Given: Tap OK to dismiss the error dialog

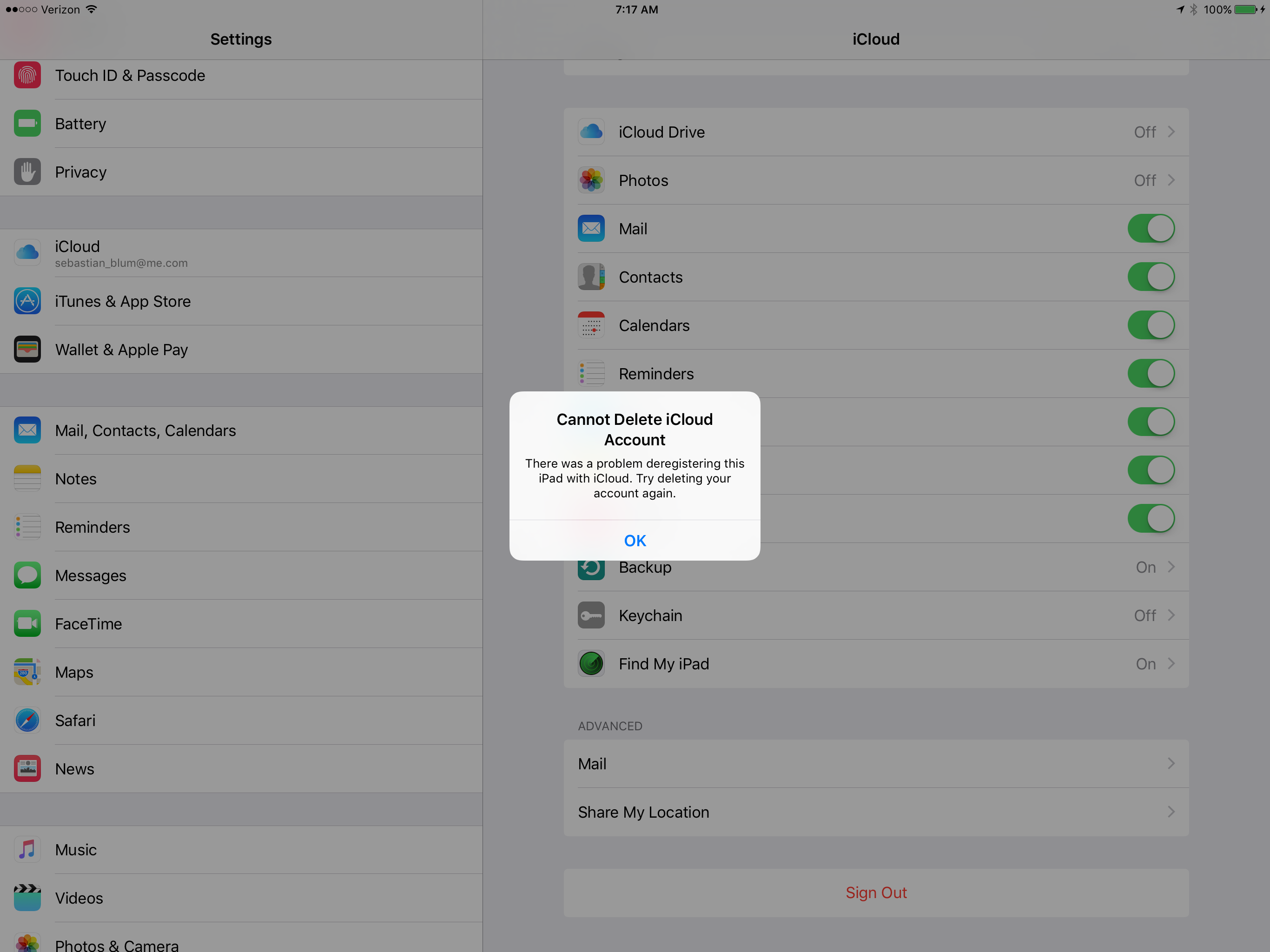Looking at the screenshot, I should tap(634, 540).
